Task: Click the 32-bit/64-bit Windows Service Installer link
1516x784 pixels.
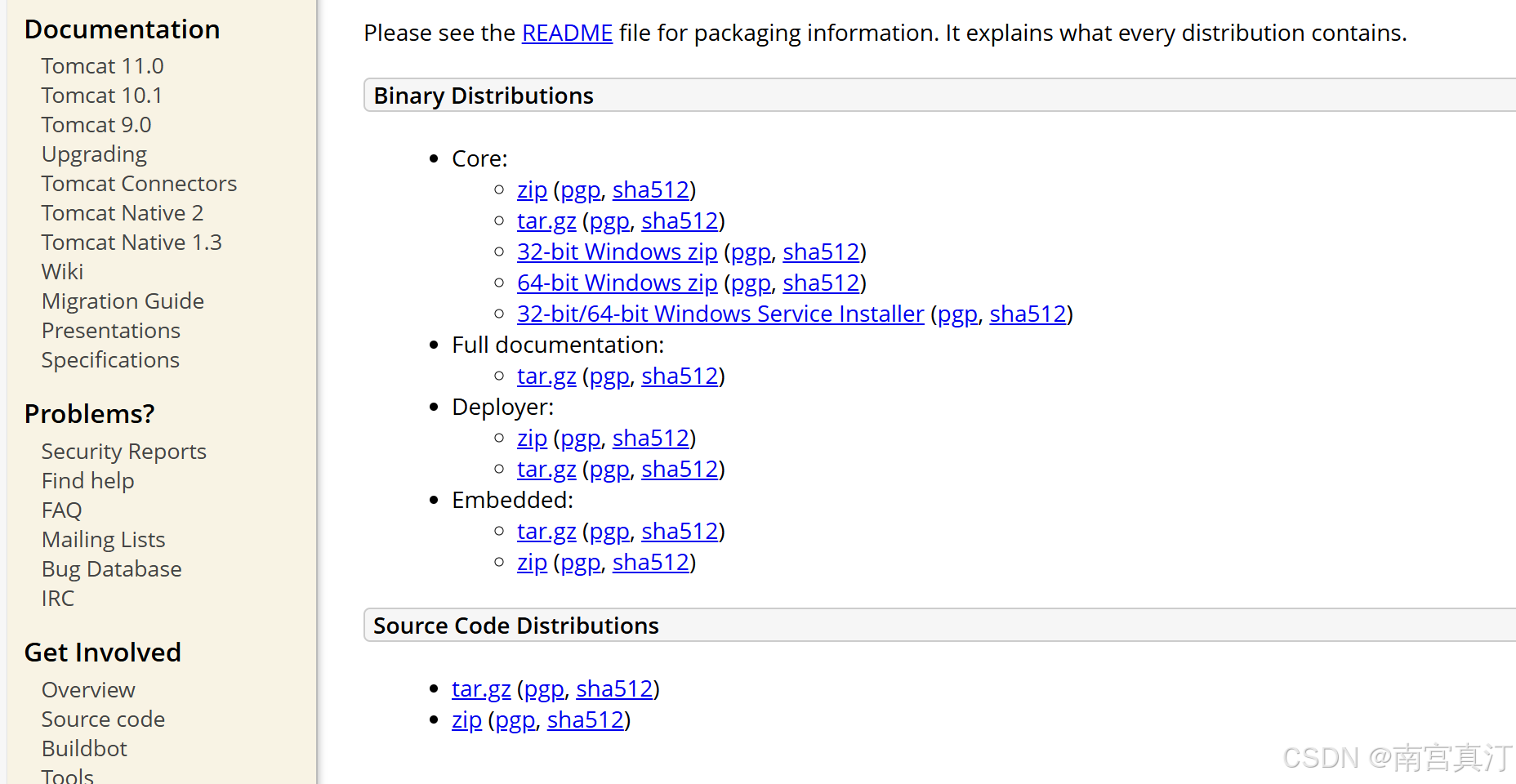Action: pyautogui.click(x=720, y=314)
